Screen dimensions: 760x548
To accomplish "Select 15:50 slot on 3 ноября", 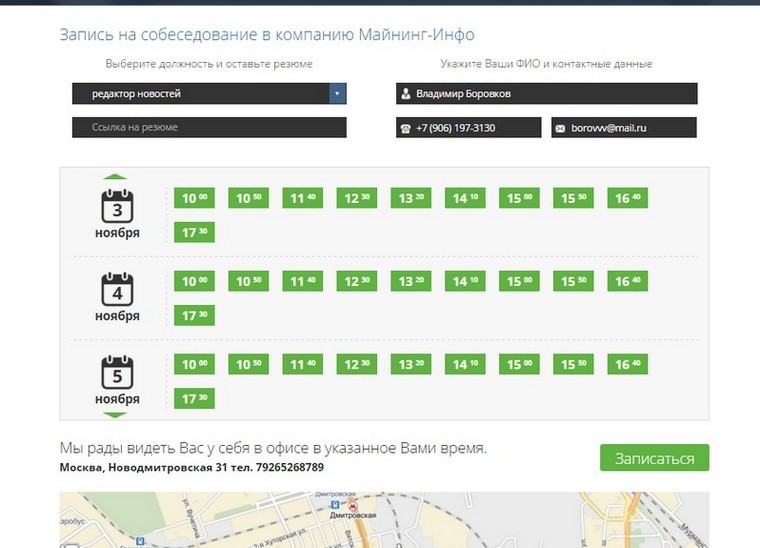I will (573, 198).
